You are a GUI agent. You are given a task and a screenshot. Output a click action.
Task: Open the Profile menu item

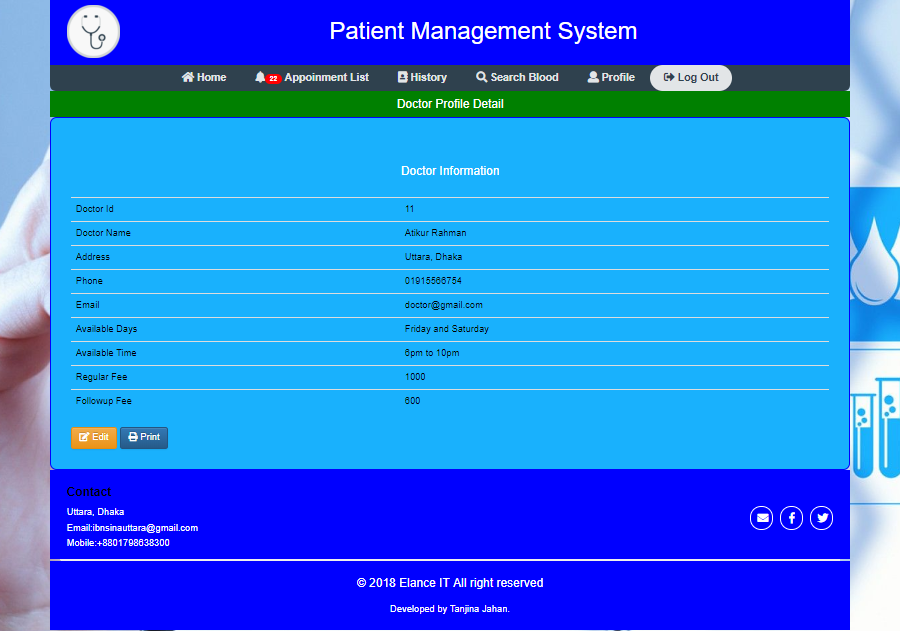click(x=611, y=77)
